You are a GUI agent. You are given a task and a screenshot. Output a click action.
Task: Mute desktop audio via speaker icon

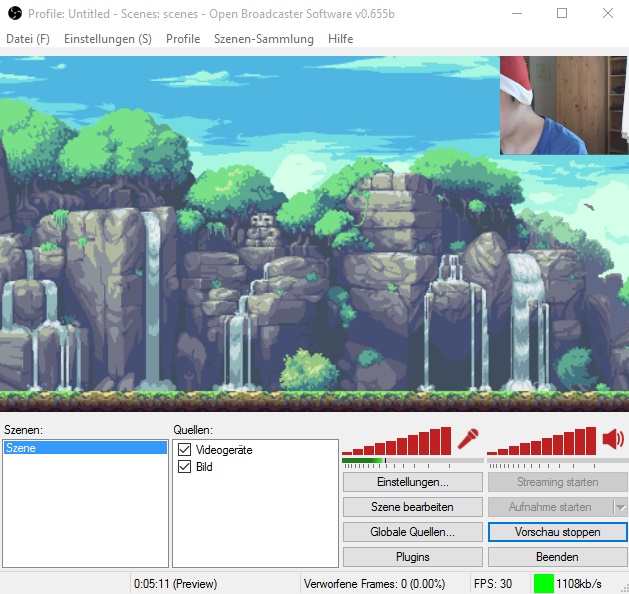613,439
